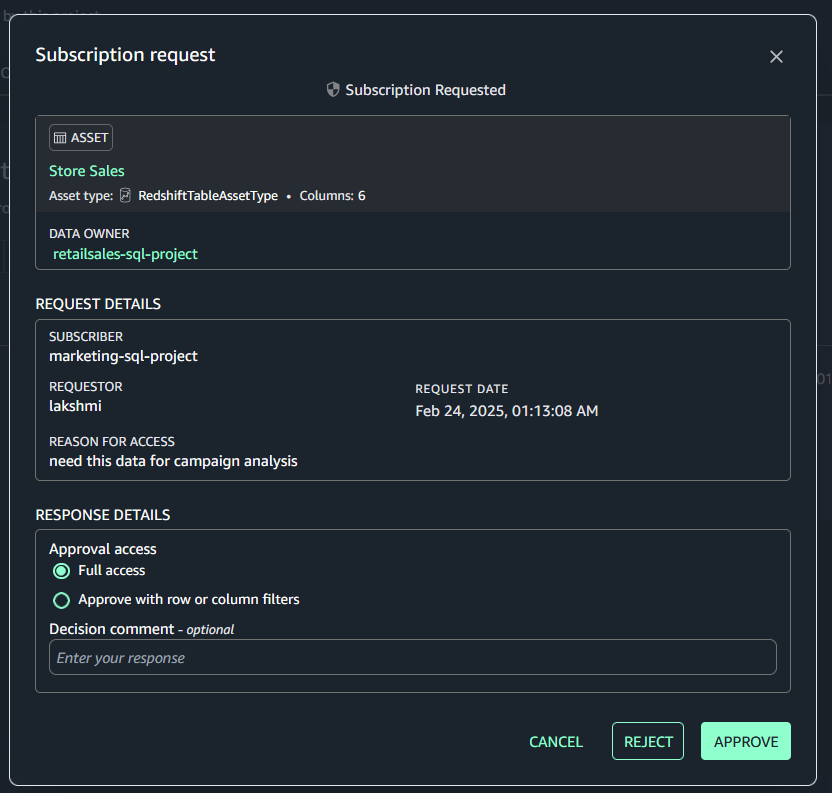
Task: Click the requestor name lakshmi
Action: 75,406
